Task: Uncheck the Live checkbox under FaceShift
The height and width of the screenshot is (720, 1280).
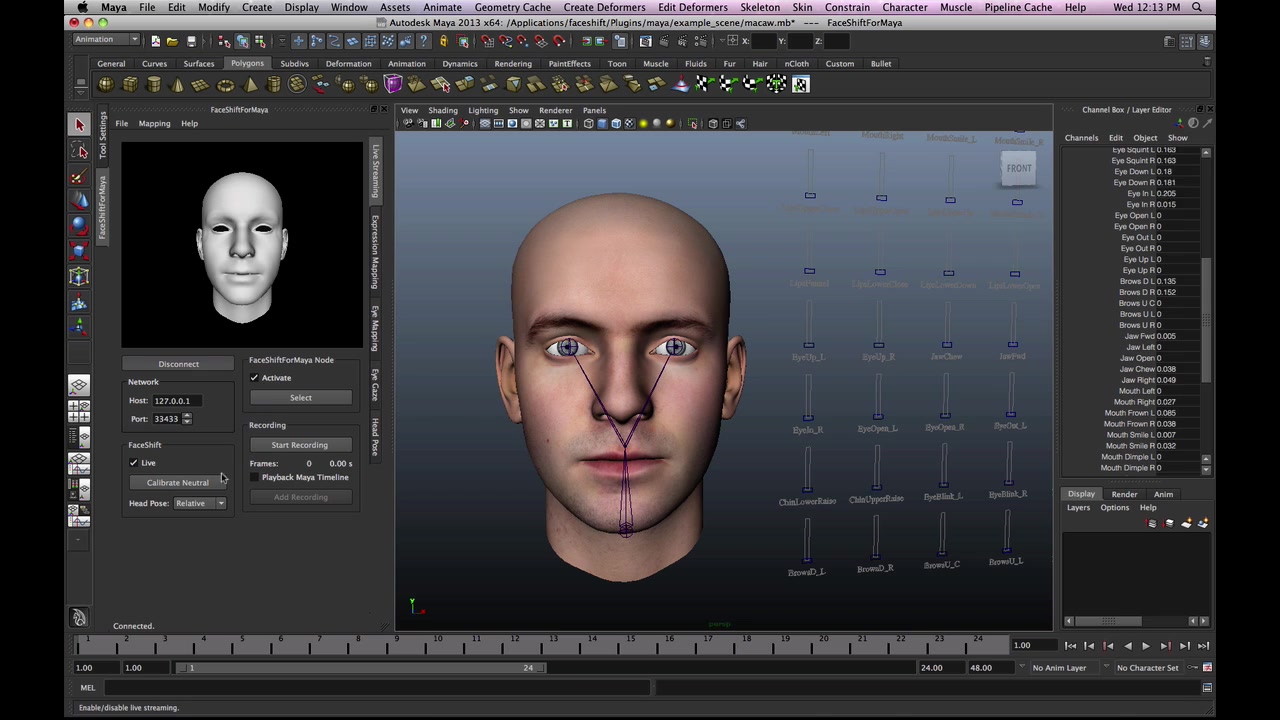Action: coord(134,462)
